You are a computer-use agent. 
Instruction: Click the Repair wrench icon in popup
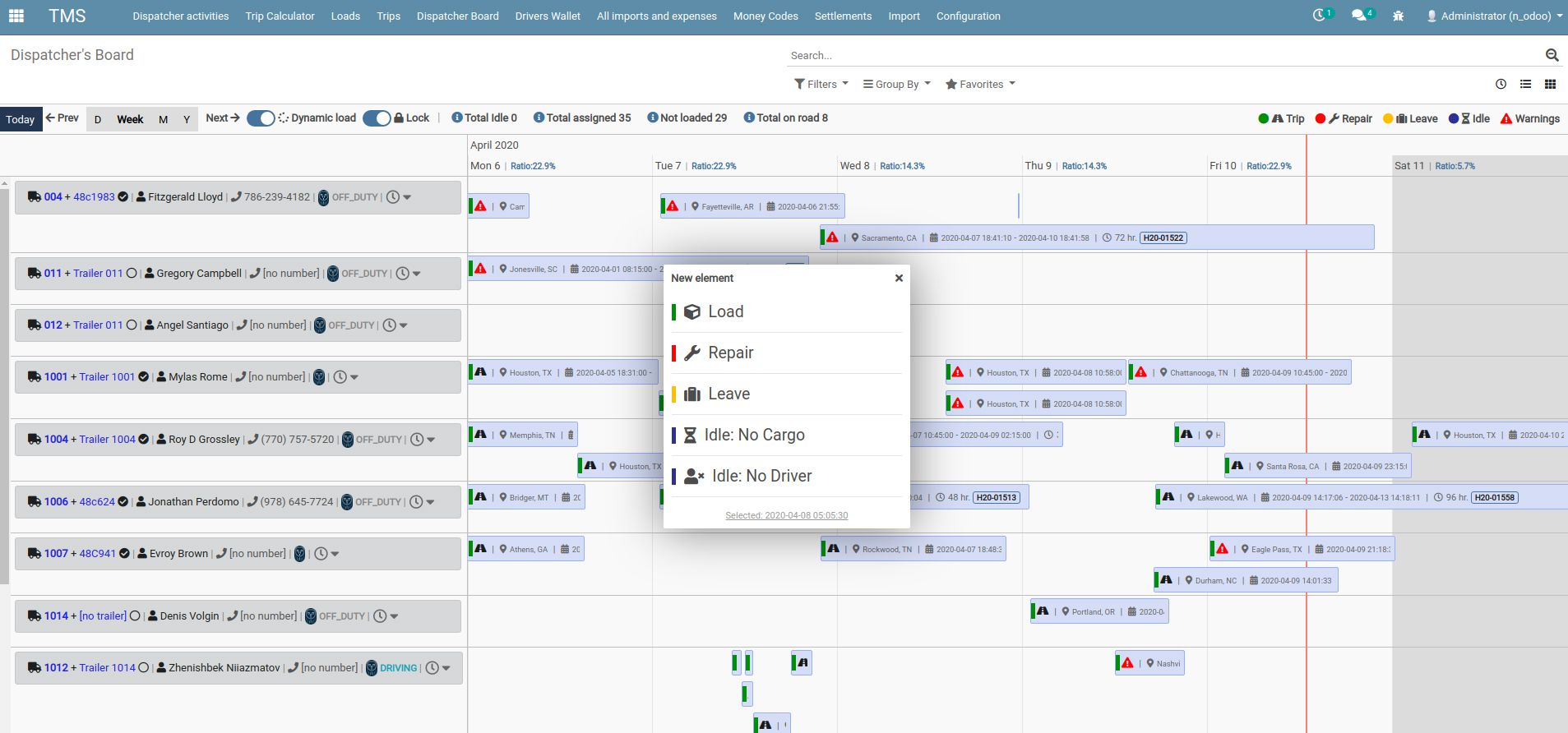click(692, 353)
